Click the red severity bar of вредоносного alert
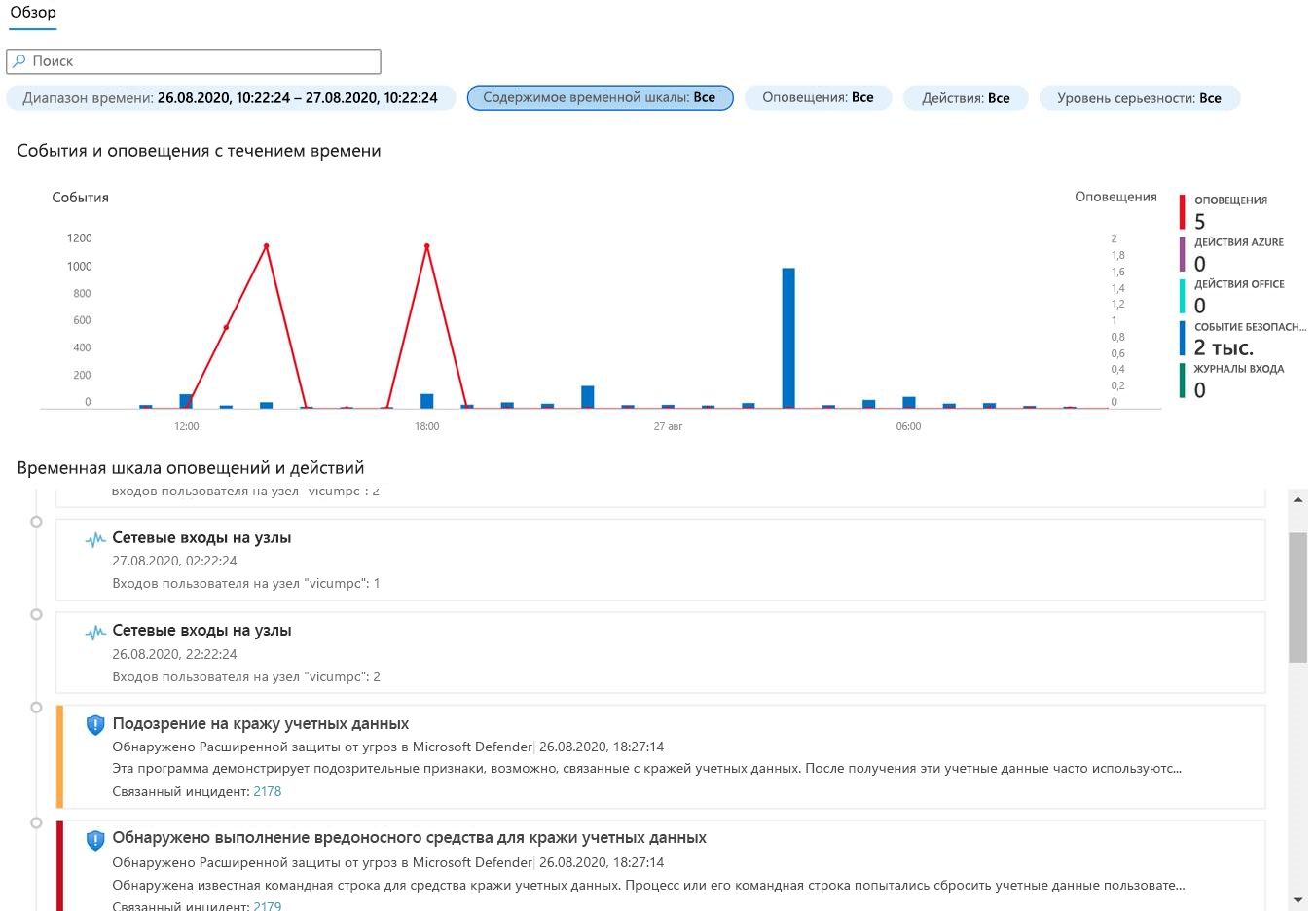 59,866
